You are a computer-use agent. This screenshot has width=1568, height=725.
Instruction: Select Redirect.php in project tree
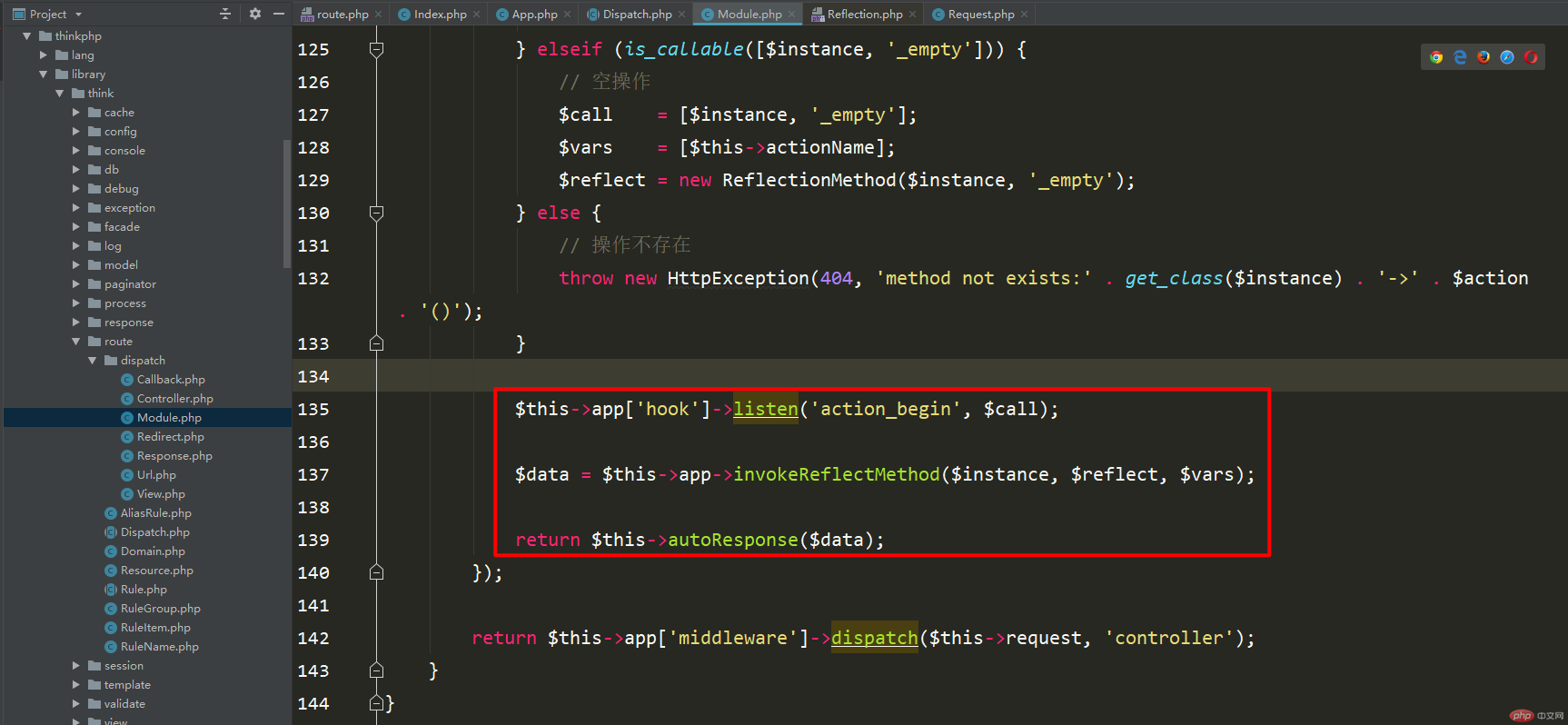point(170,437)
